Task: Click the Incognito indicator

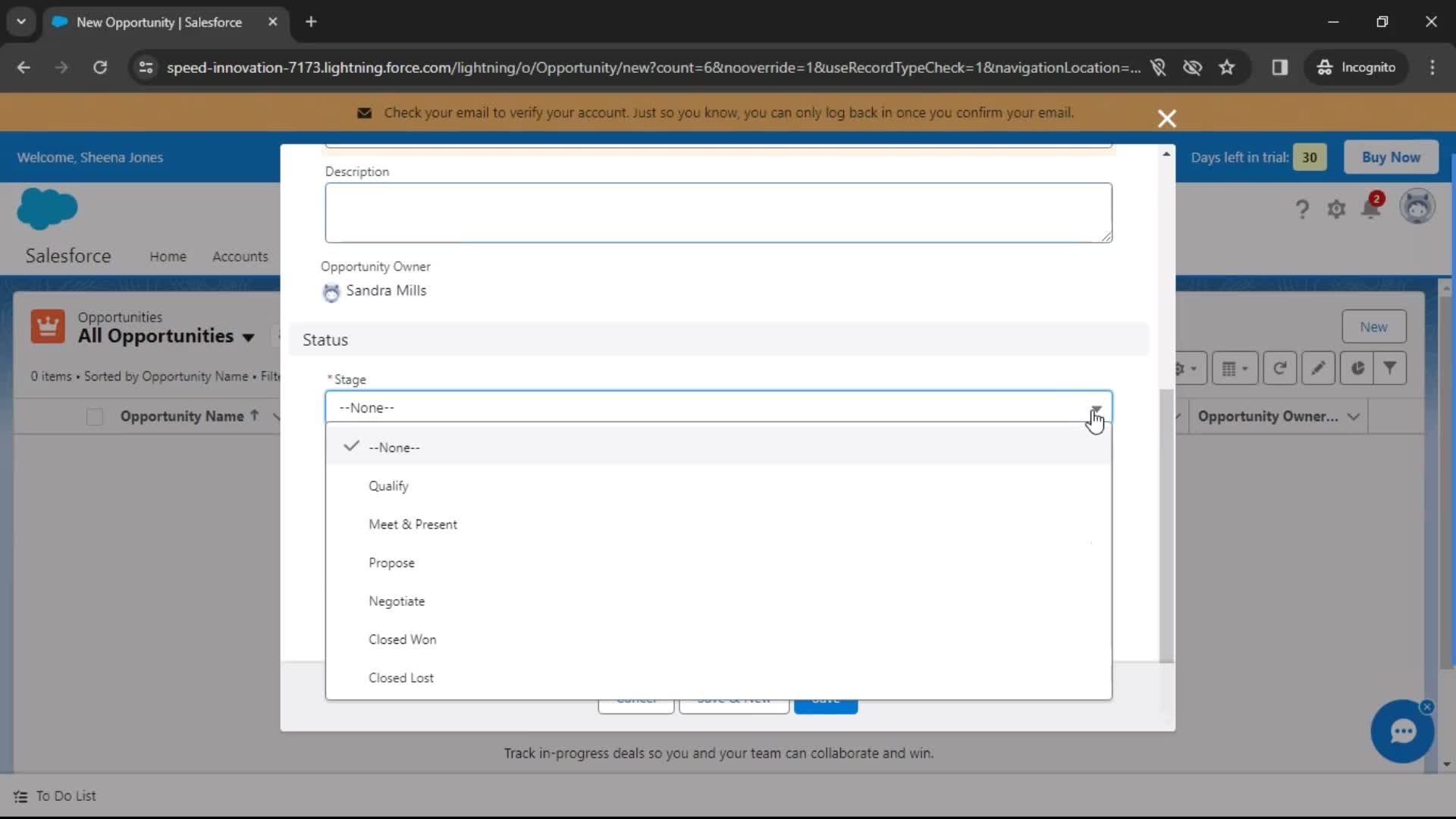Action: [1357, 67]
